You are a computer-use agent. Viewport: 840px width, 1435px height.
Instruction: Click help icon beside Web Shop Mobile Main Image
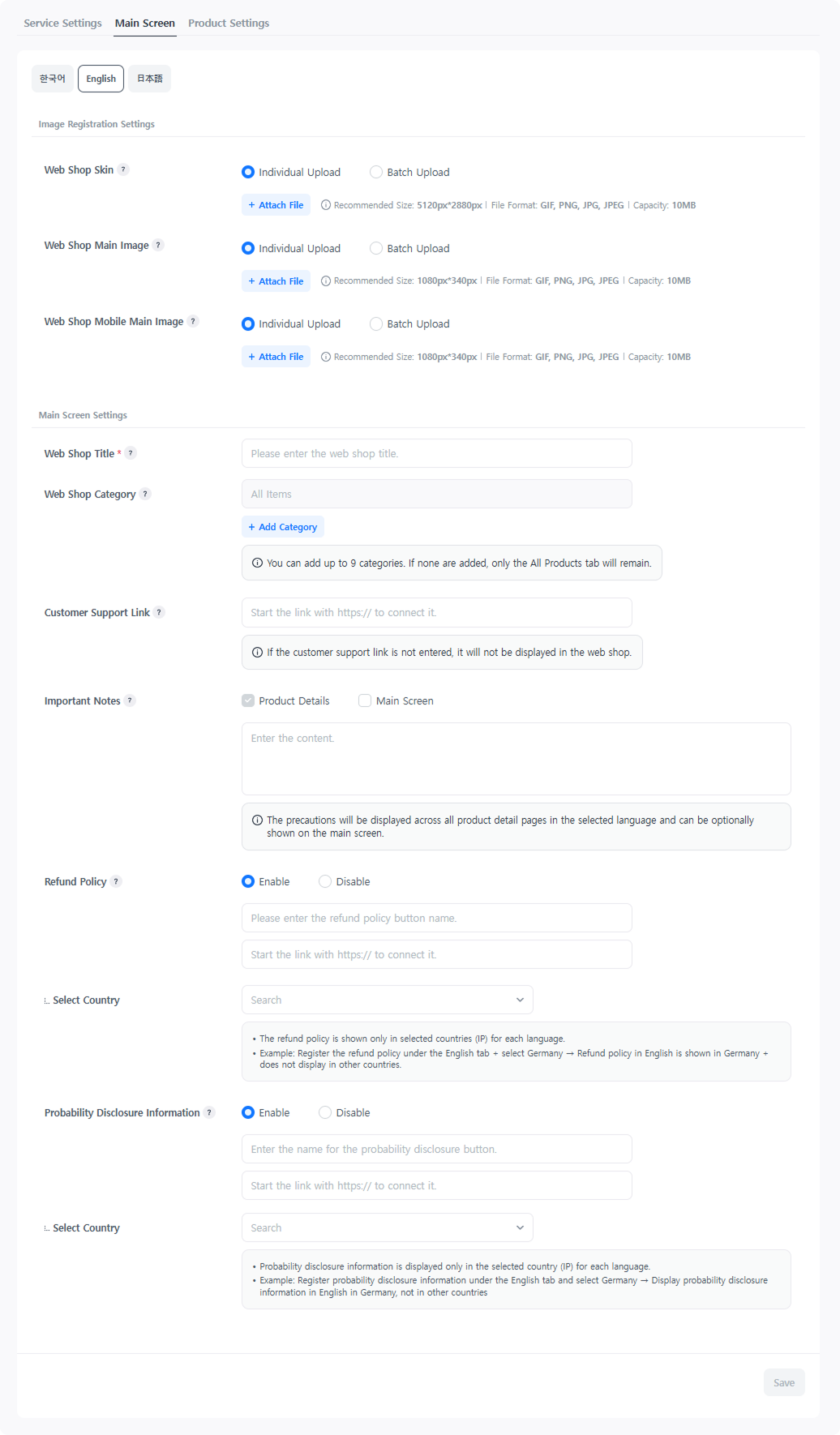click(x=193, y=321)
